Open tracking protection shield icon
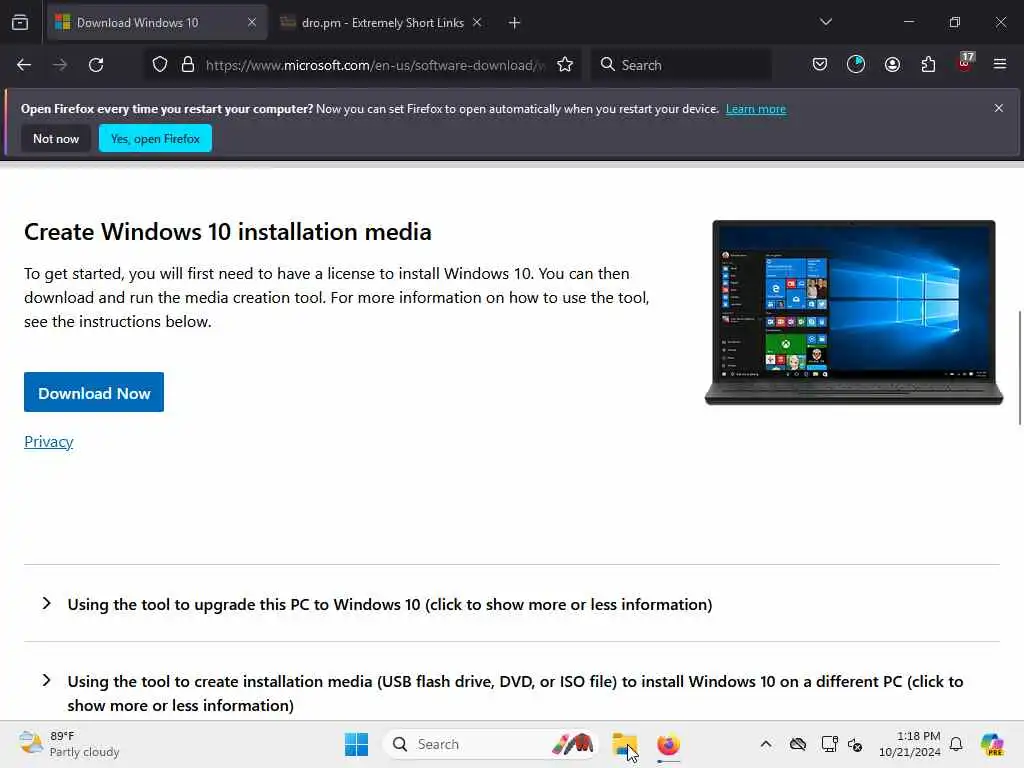 click(160, 65)
